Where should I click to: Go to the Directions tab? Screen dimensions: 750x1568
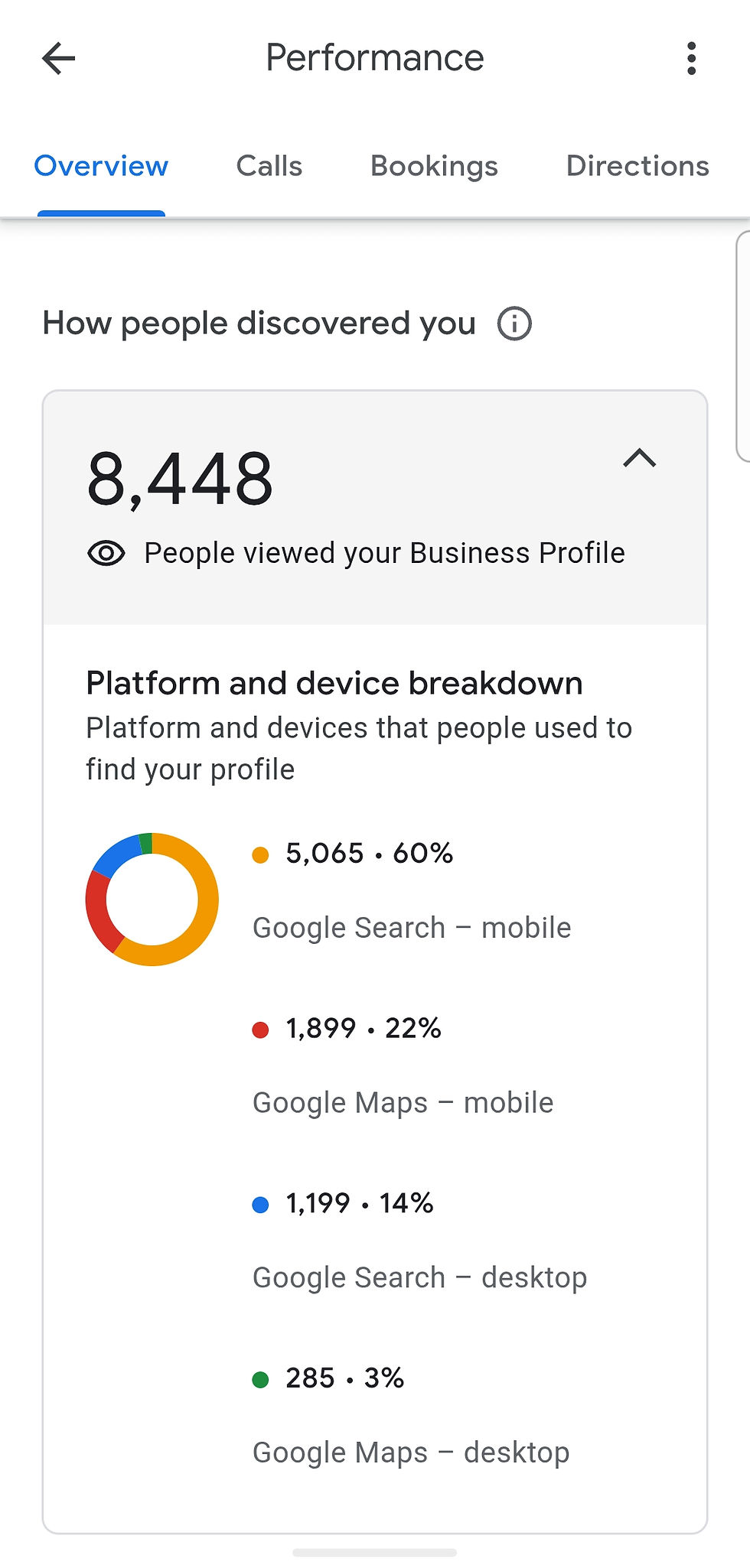pos(637,166)
